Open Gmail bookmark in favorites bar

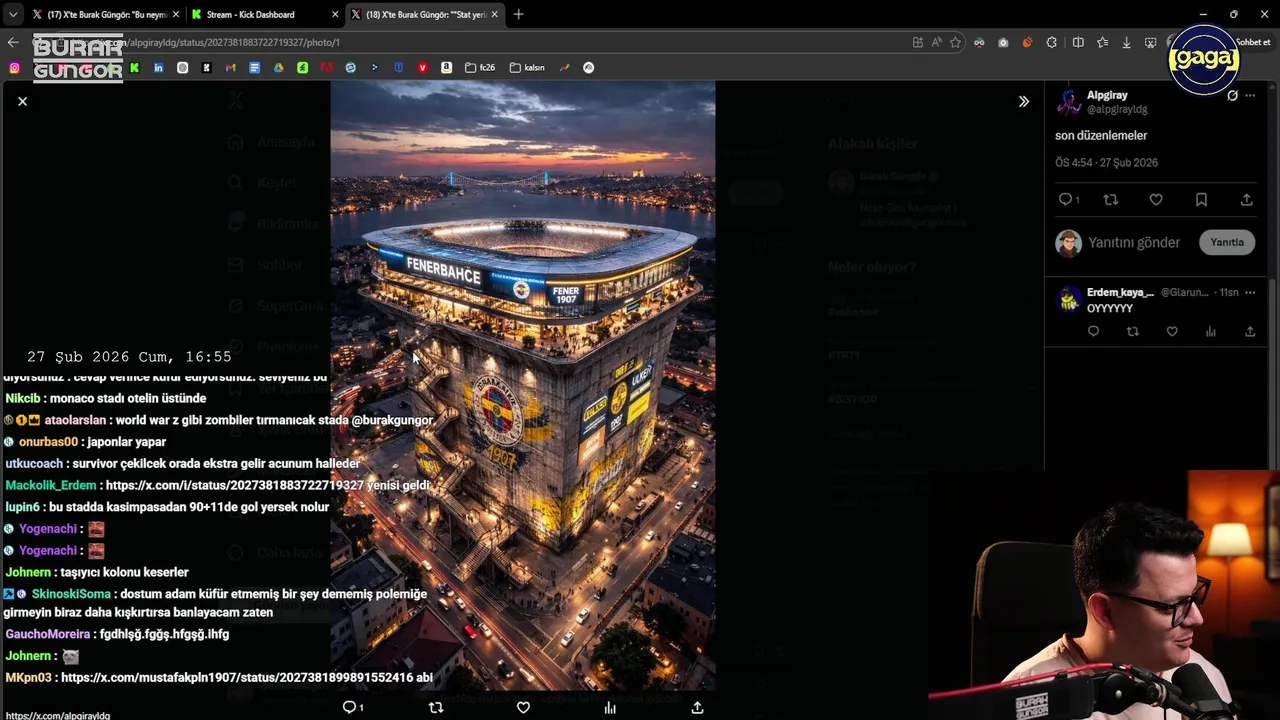230,67
